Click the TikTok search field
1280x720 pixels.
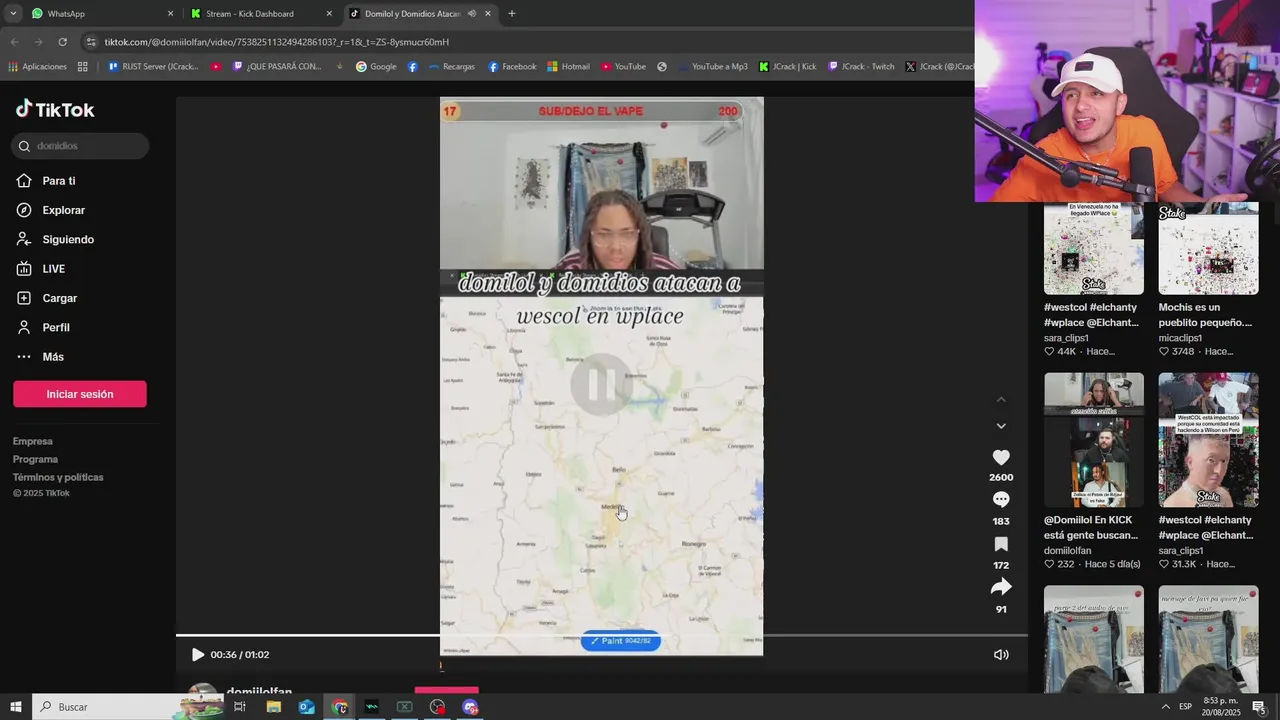[x=80, y=146]
